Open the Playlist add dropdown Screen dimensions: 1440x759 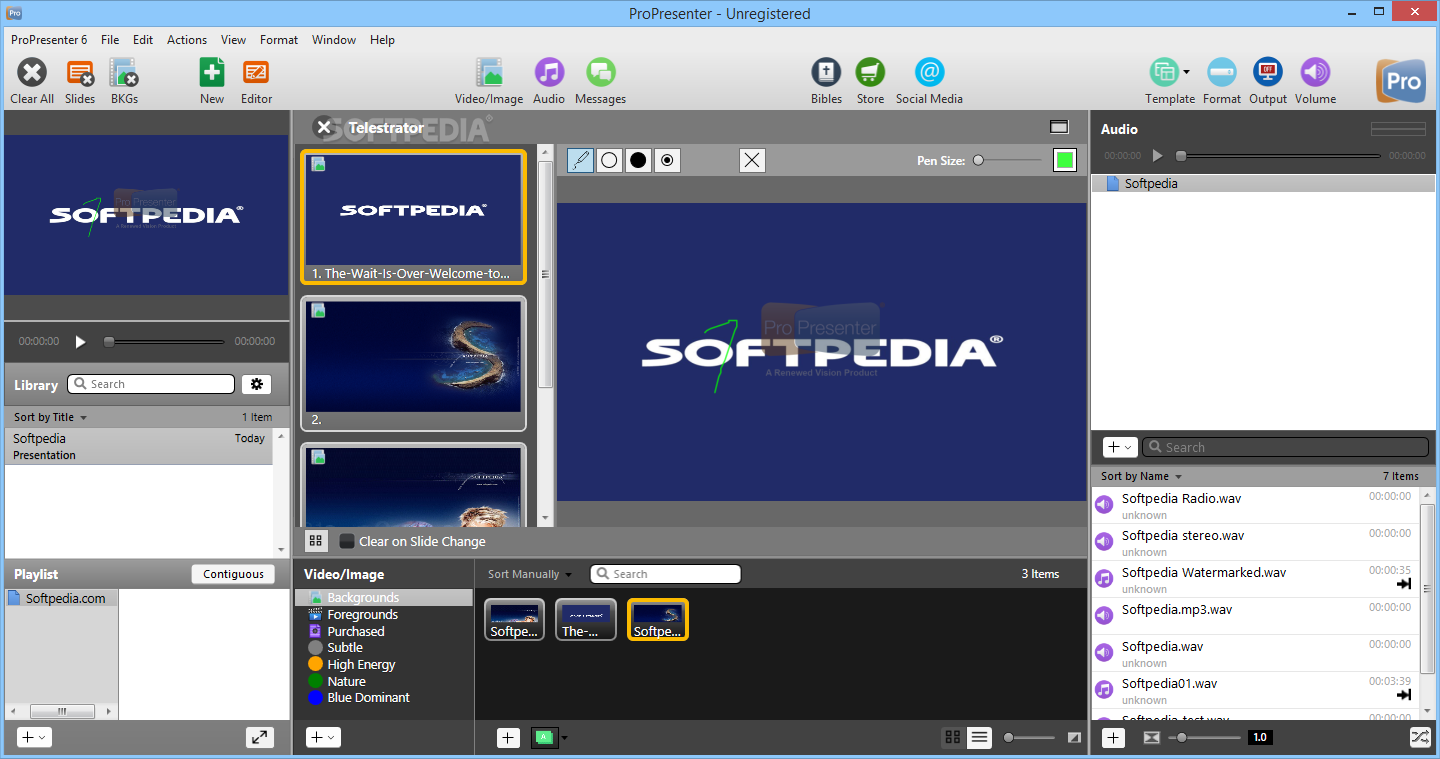point(34,737)
